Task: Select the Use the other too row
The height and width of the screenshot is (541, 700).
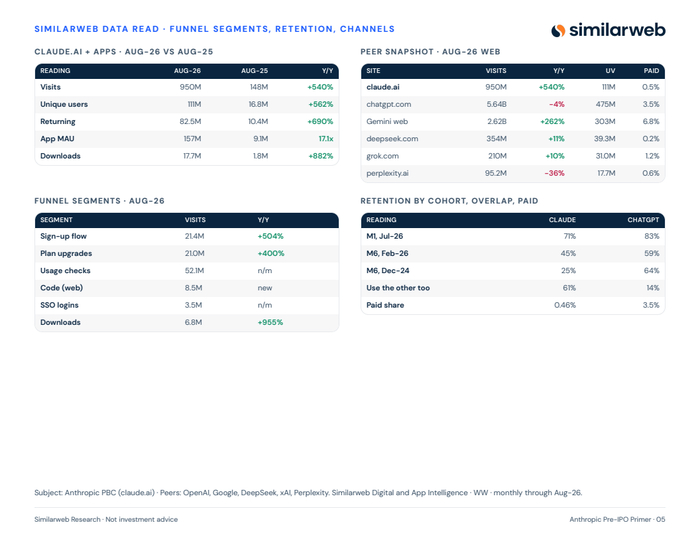Action: pyautogui.click(x=512, y=288)
